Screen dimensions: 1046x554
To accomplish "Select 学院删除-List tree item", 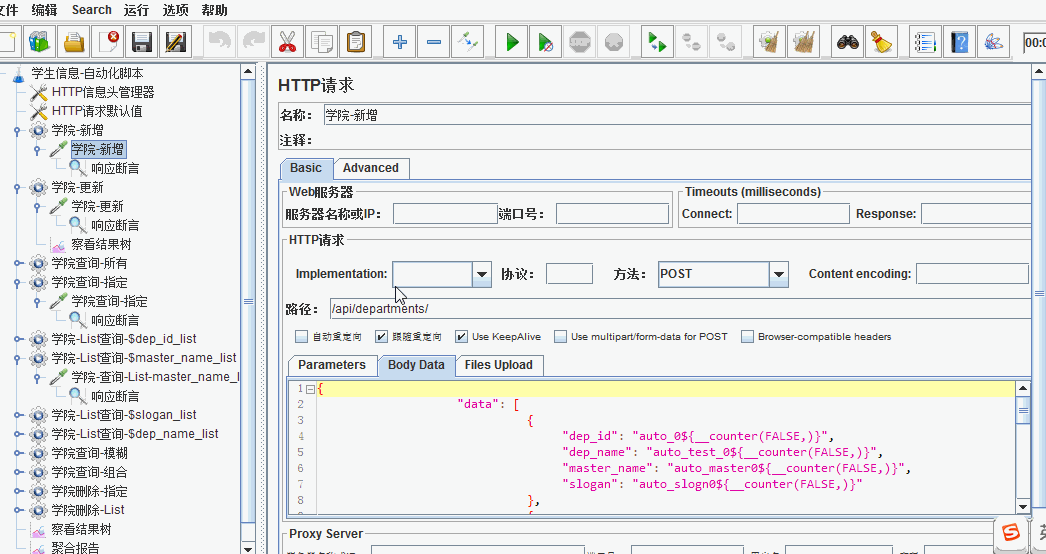I will pyautogui.click(x=88, y=510).
